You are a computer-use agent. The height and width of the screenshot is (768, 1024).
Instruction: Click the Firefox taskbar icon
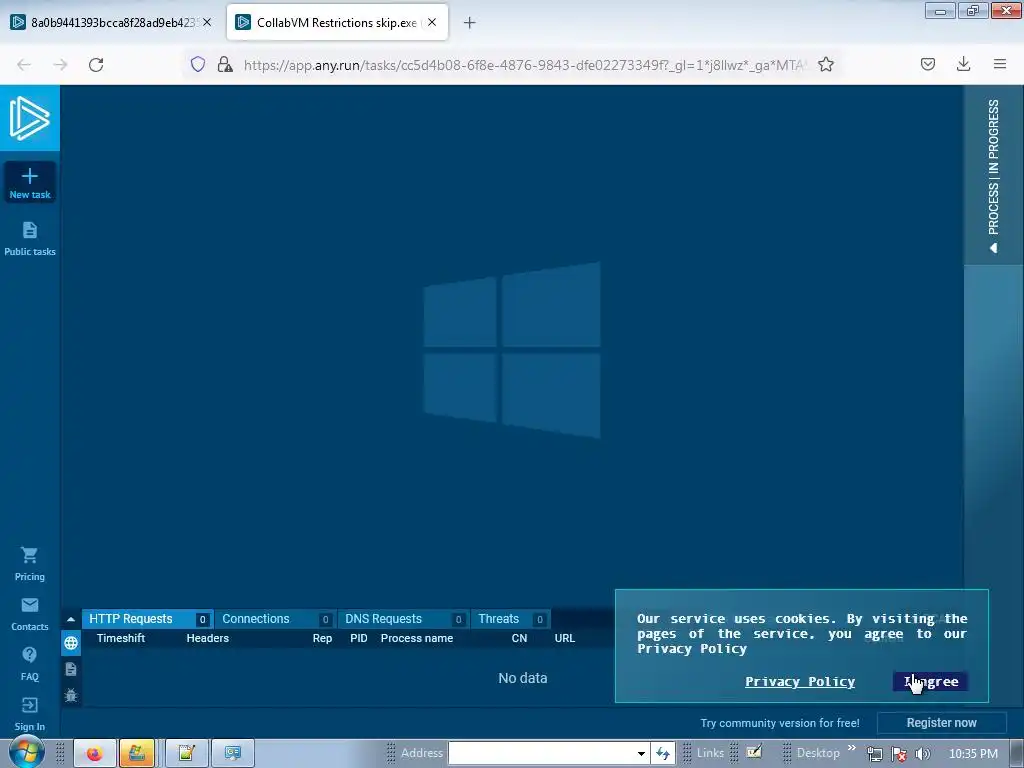click(95, 753)
